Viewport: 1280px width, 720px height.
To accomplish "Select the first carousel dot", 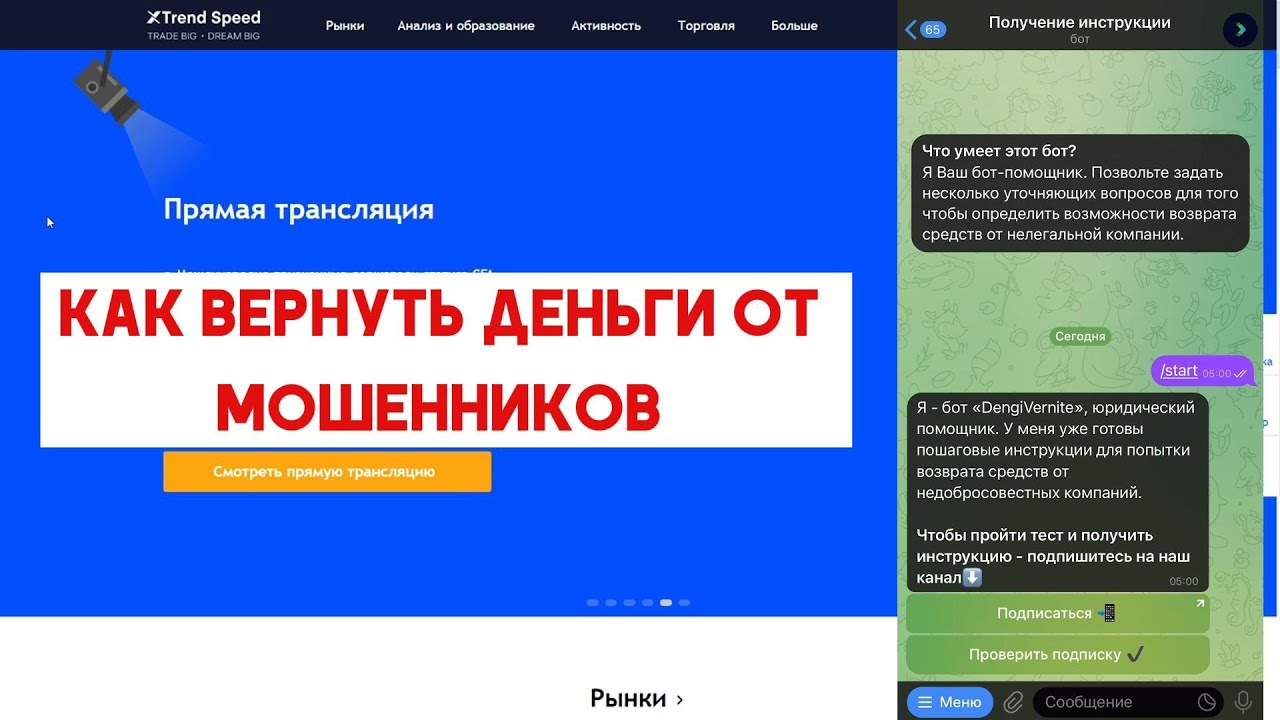I will tap(592, 603).
